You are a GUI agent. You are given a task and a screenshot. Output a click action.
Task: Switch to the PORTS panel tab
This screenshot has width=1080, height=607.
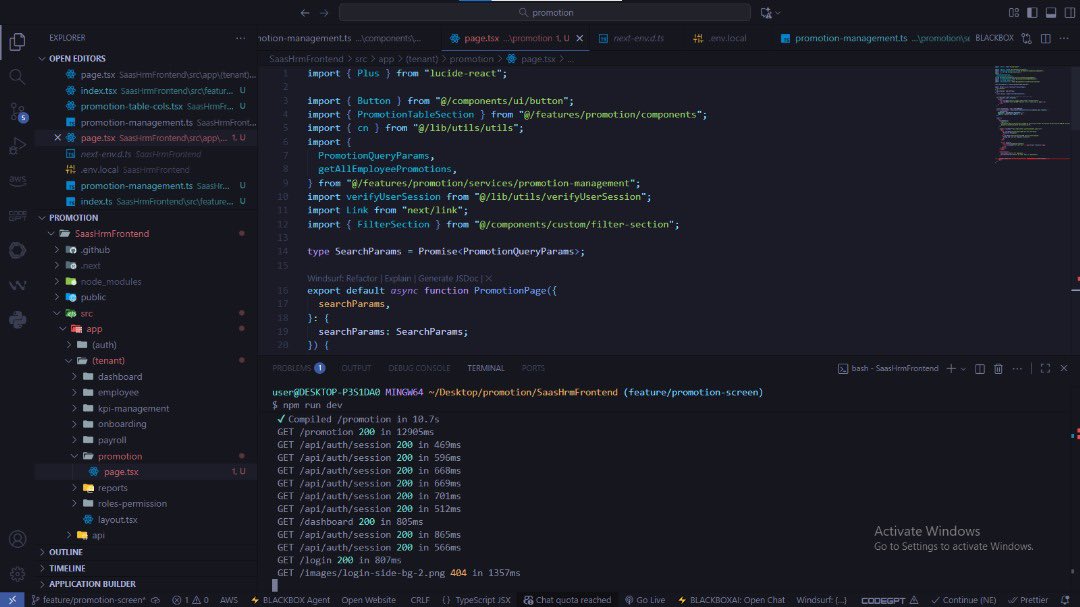click(x=533, y=368)
